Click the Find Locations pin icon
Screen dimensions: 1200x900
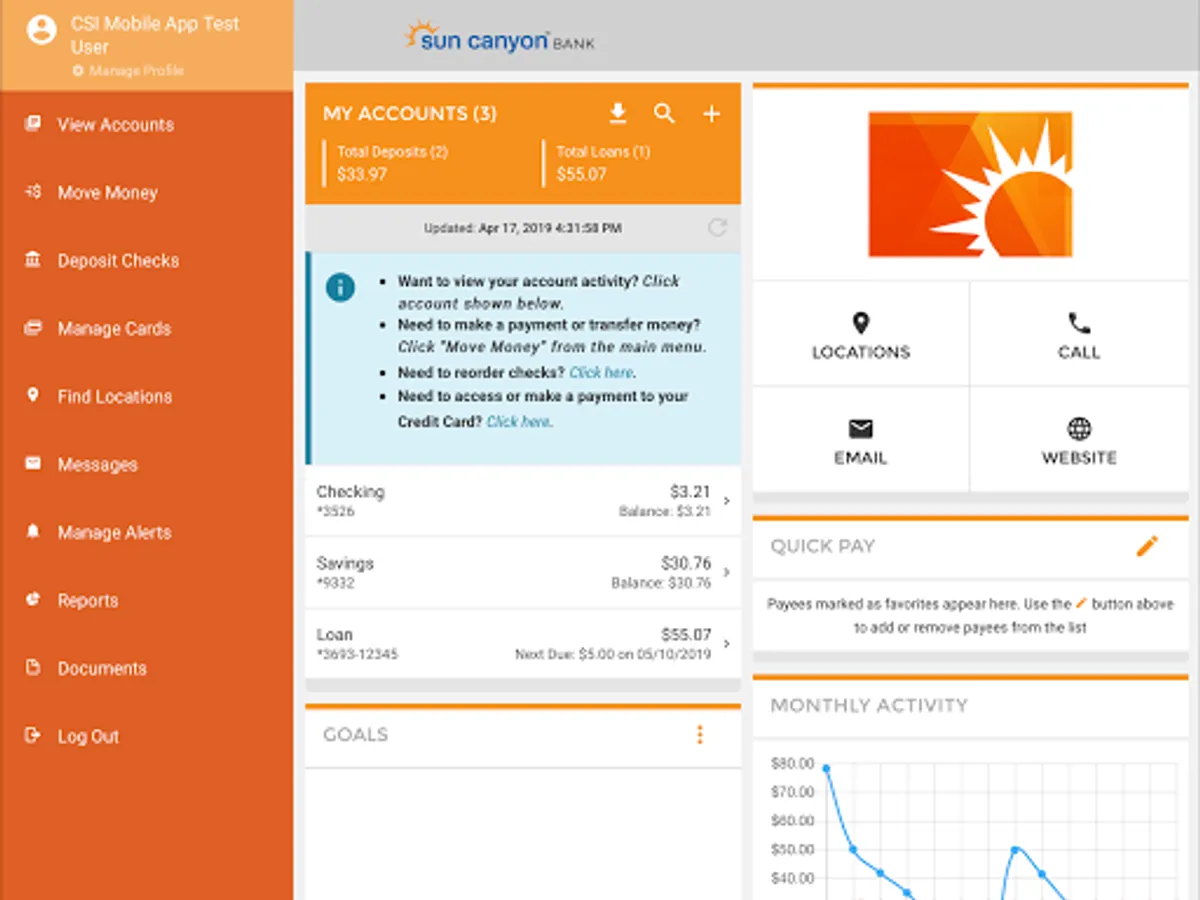[33, 396]
